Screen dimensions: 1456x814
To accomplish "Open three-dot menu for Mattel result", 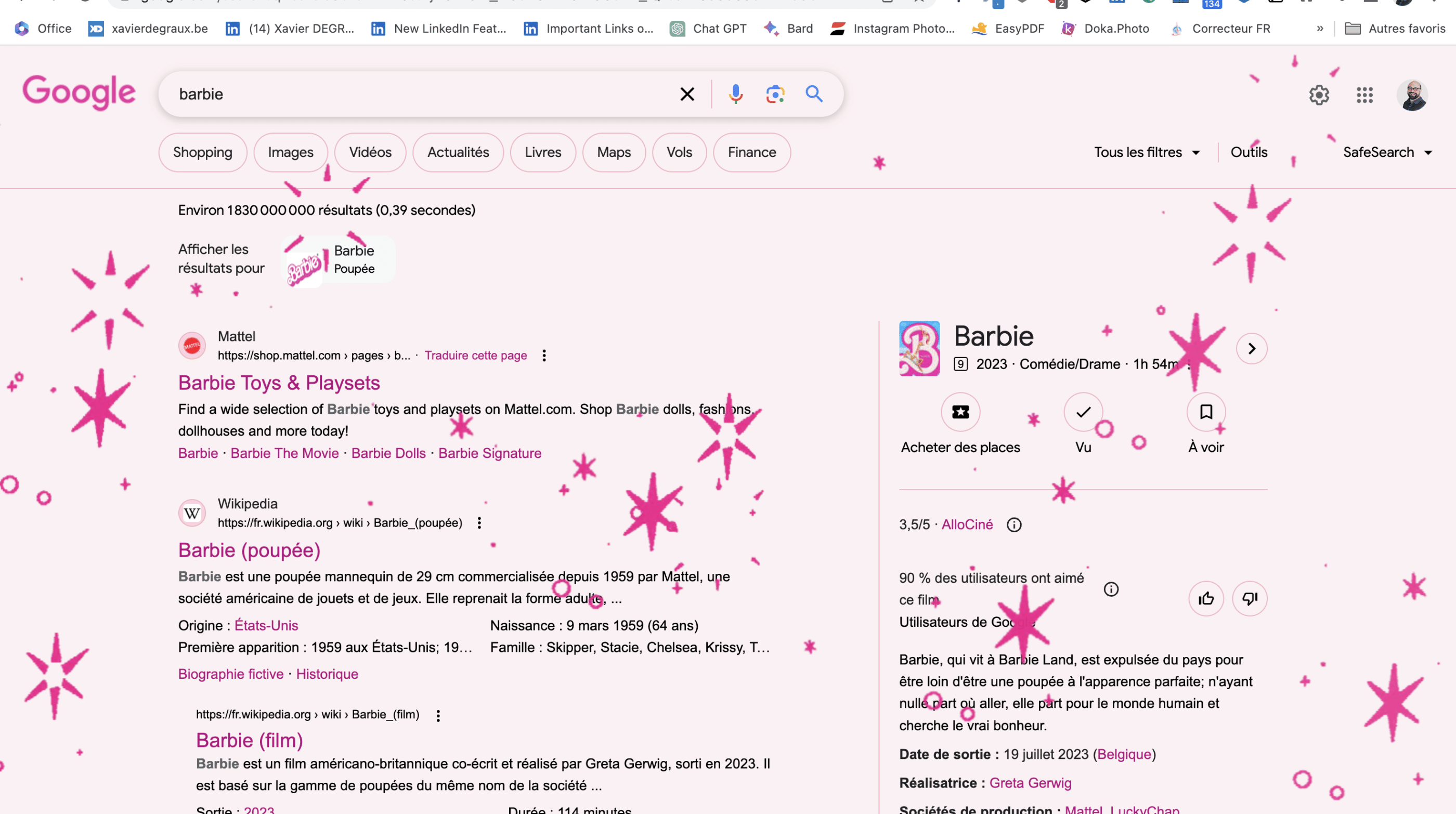I will 544,356.
